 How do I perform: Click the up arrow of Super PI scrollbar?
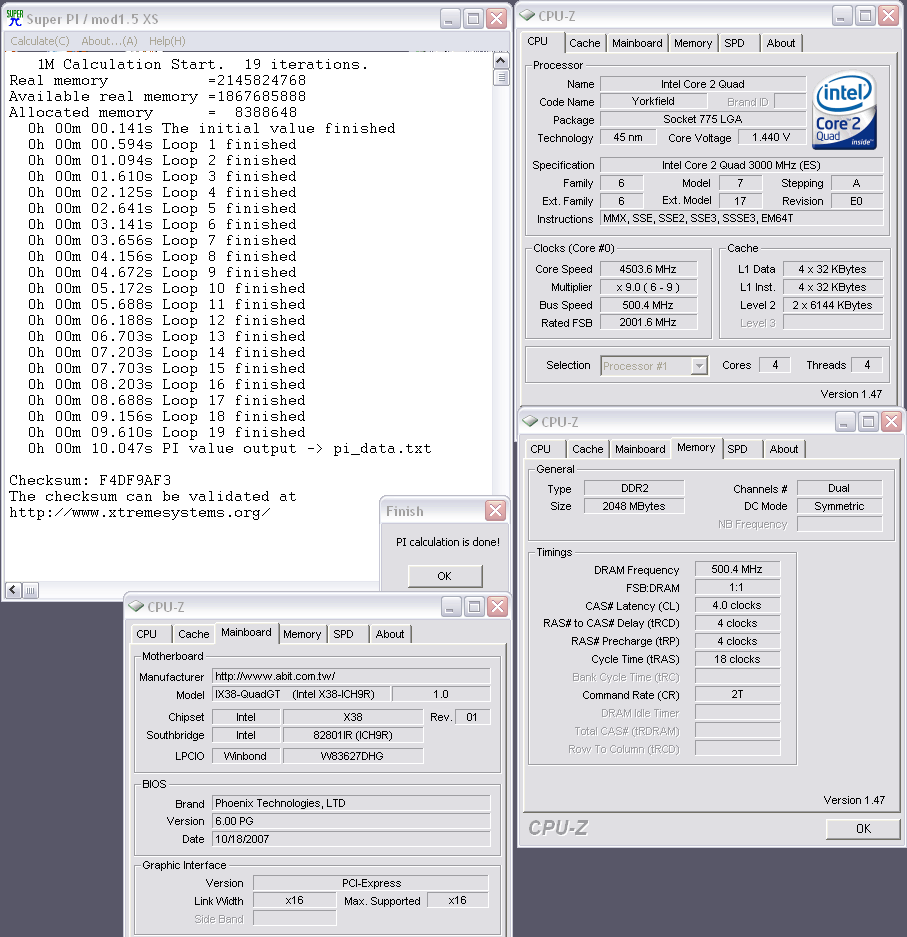coord(501,60)
